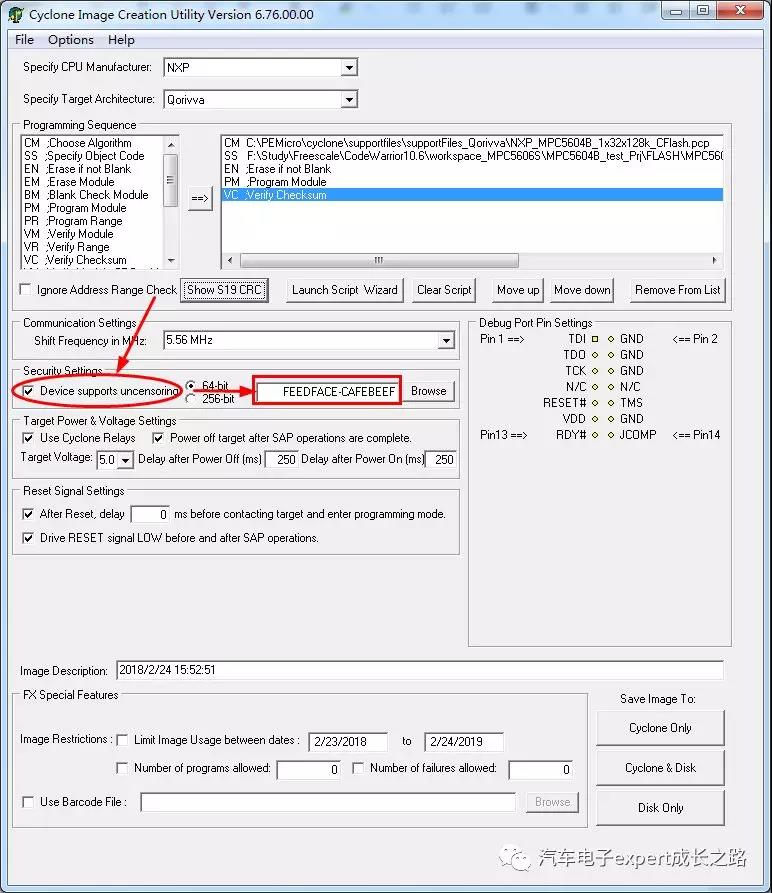Screen dimensions: 772x893
Task: Select the 256-bit radio option
Action: [x=191, y=399]
